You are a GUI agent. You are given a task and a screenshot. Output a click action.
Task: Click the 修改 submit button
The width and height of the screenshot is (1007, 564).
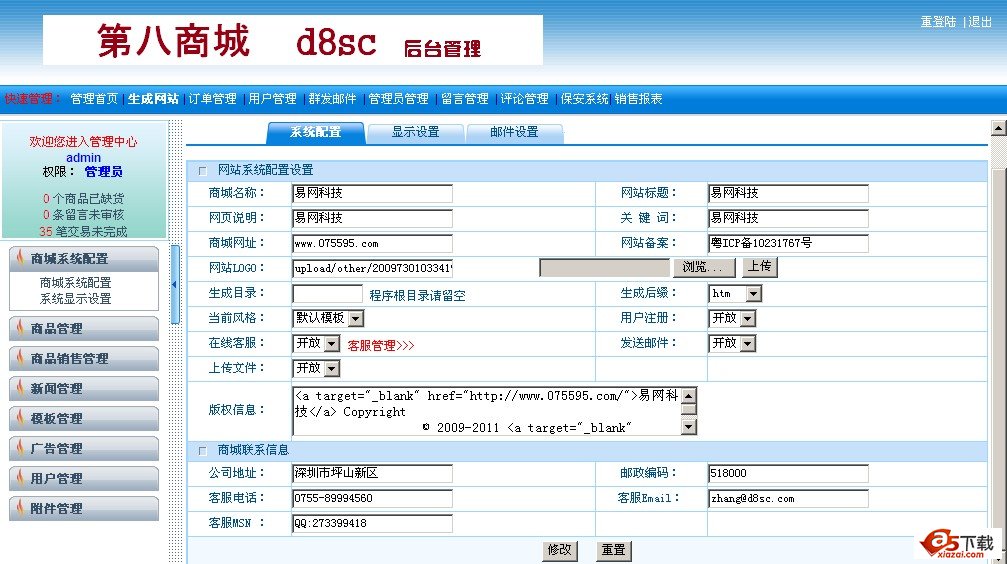(559, 550)
